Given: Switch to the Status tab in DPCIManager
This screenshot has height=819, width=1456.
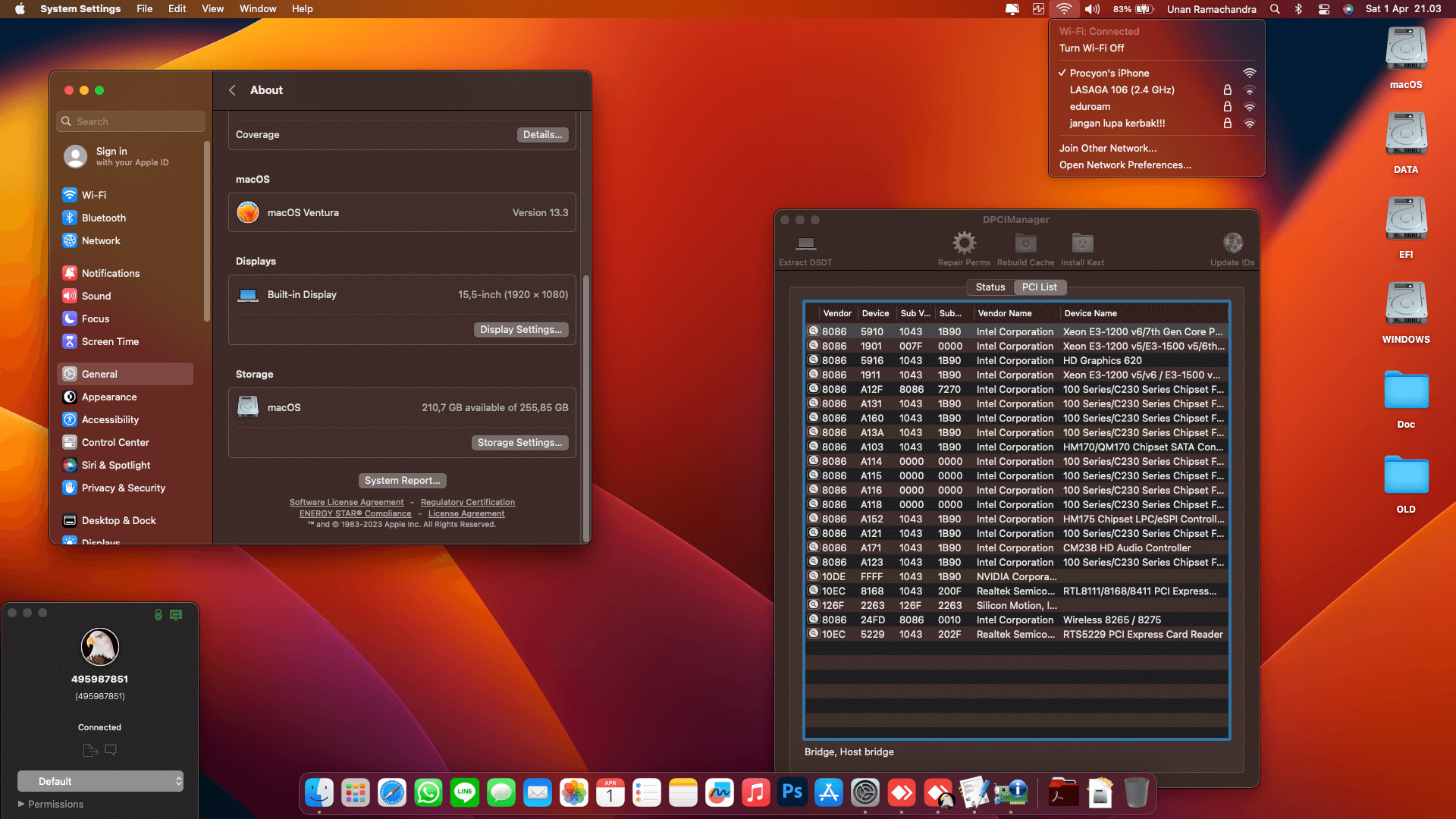Looking at the screenshot, I should tap(990, 287).
